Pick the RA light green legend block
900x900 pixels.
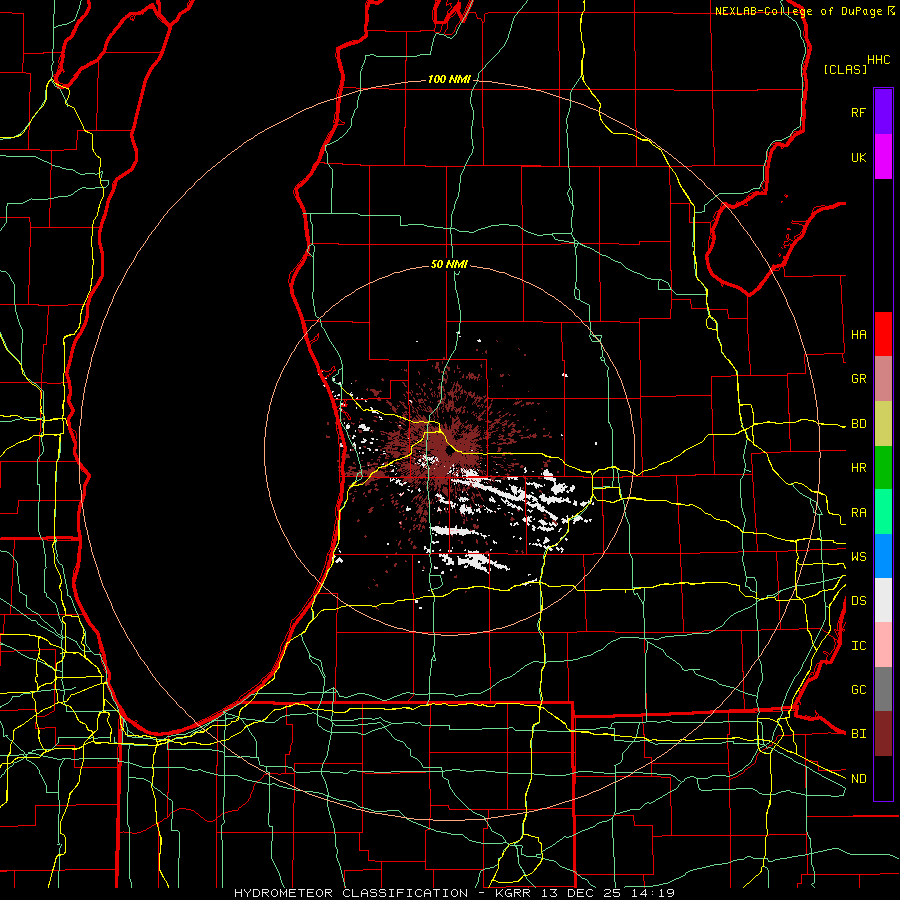(883, 512)
